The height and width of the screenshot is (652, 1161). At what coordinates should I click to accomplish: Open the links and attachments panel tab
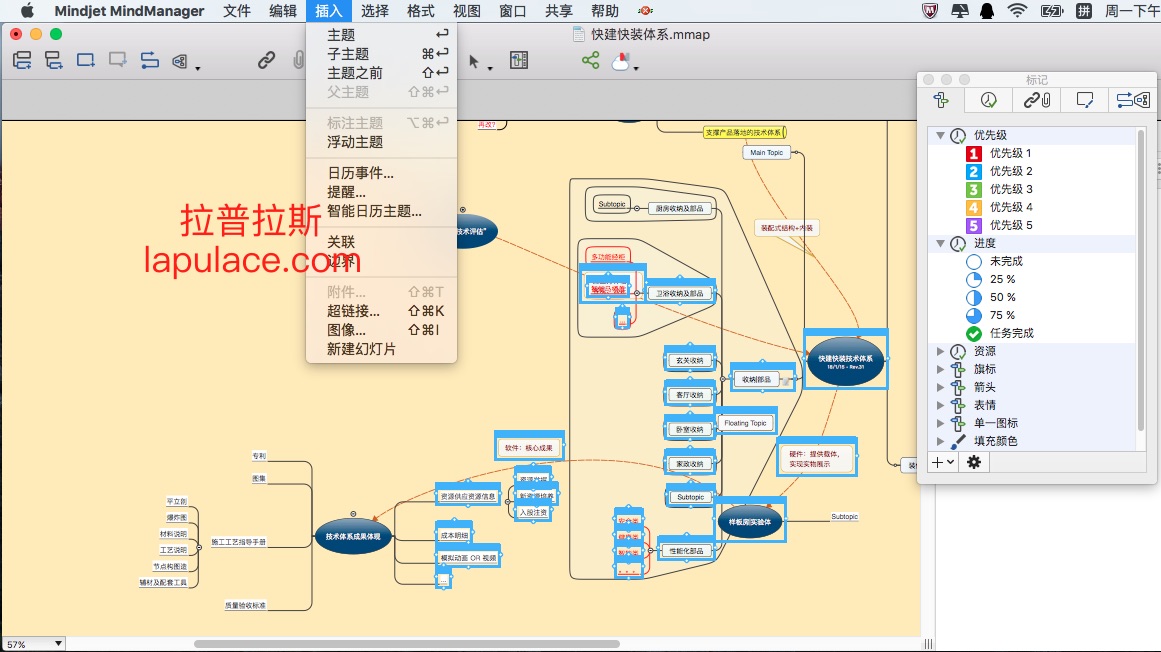click(x=1036, y=100)
